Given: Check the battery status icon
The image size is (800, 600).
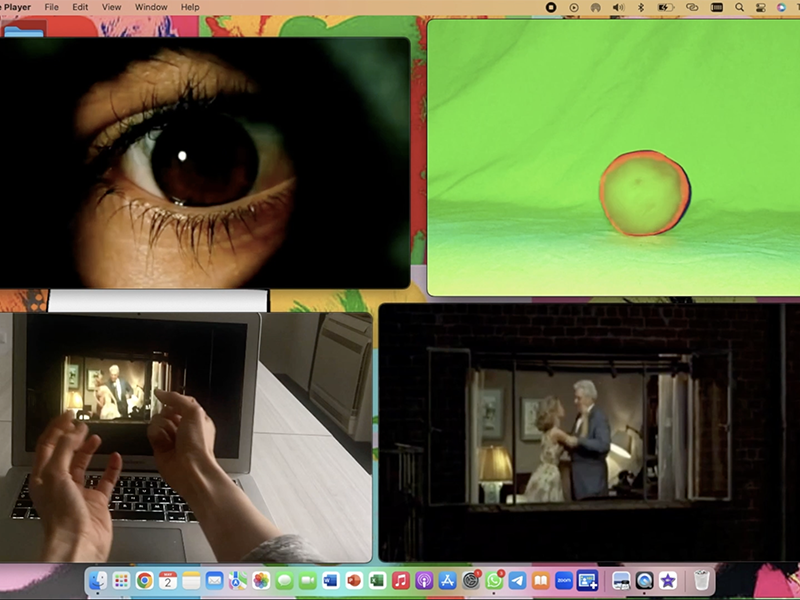Looking at the screenshot, I should click(x=666, y=7).
